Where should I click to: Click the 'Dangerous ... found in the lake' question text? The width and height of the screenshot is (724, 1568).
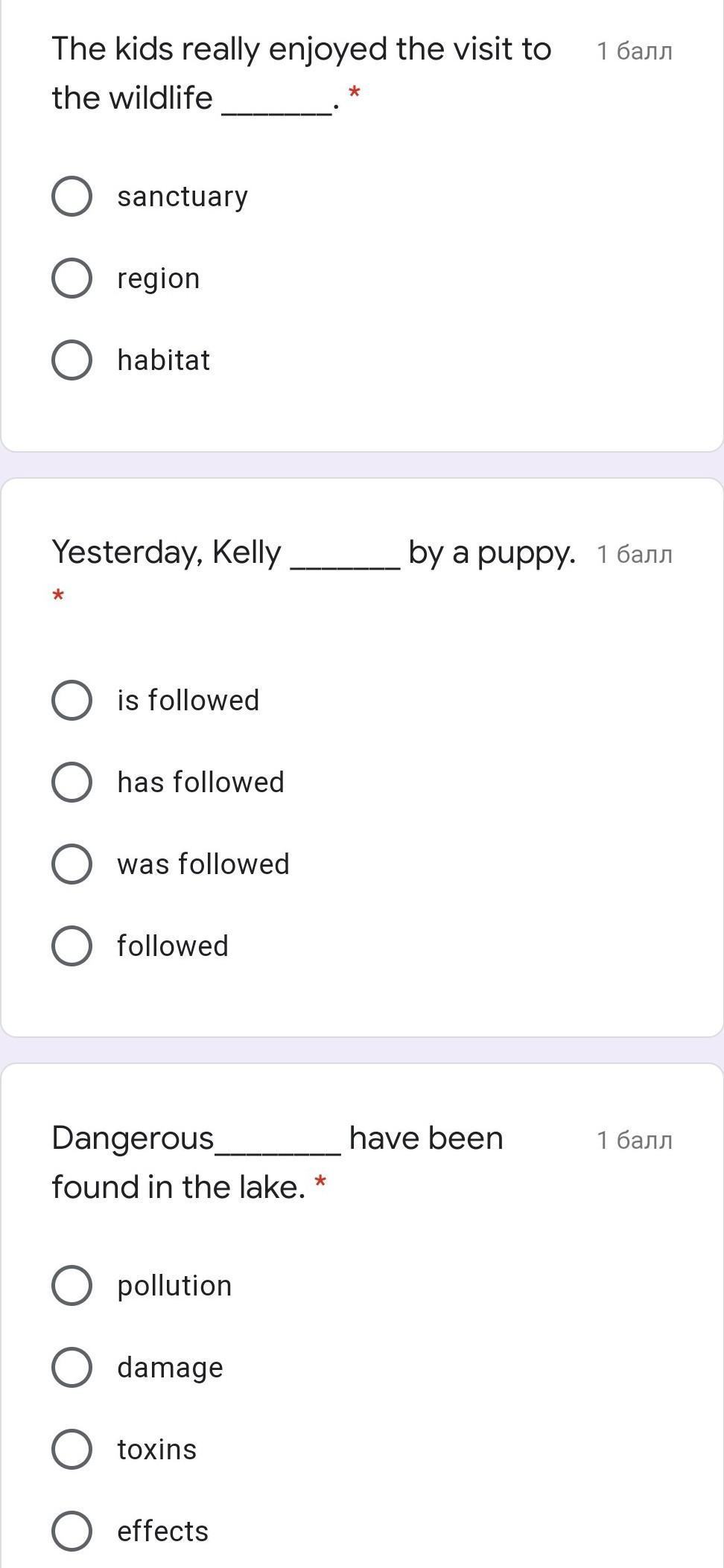coord(277,1139)
